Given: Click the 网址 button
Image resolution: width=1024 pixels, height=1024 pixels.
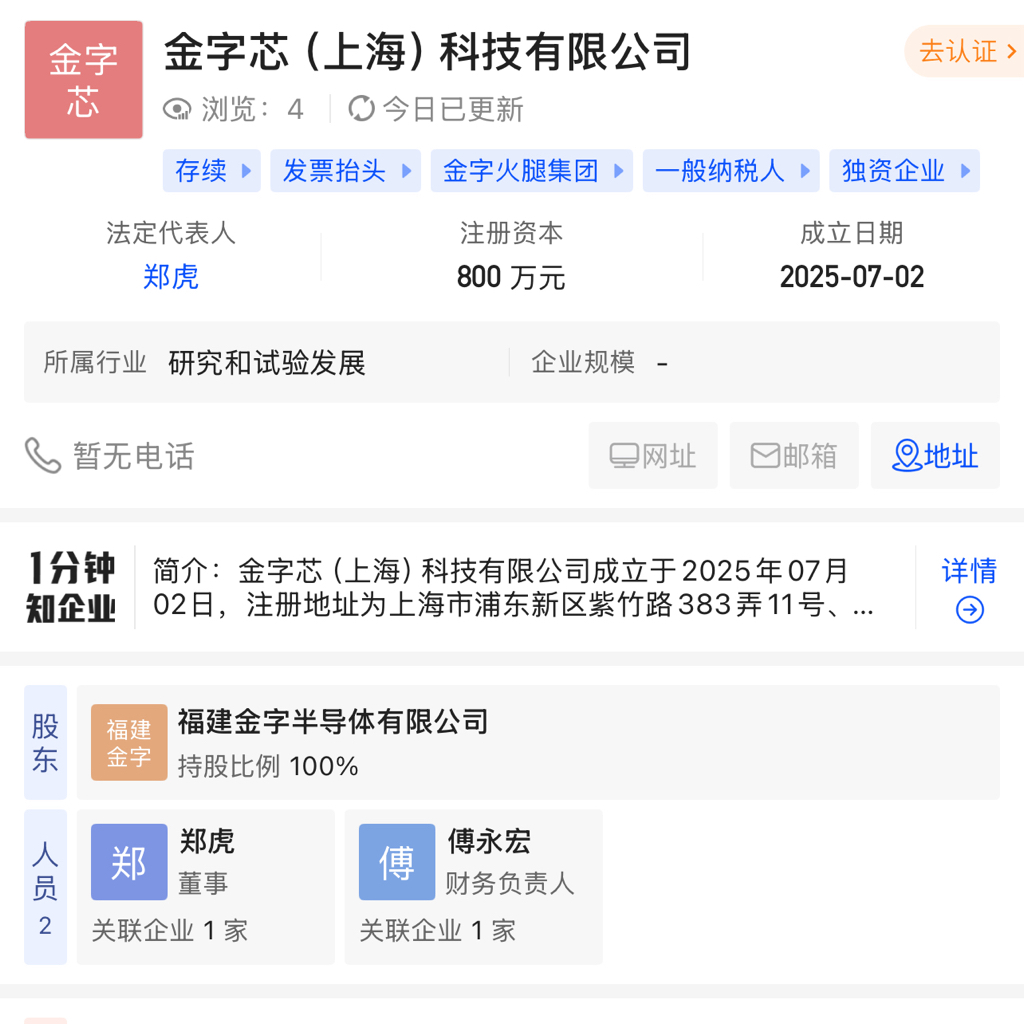Looking at the screenshot, I should (x=653, y=455).
